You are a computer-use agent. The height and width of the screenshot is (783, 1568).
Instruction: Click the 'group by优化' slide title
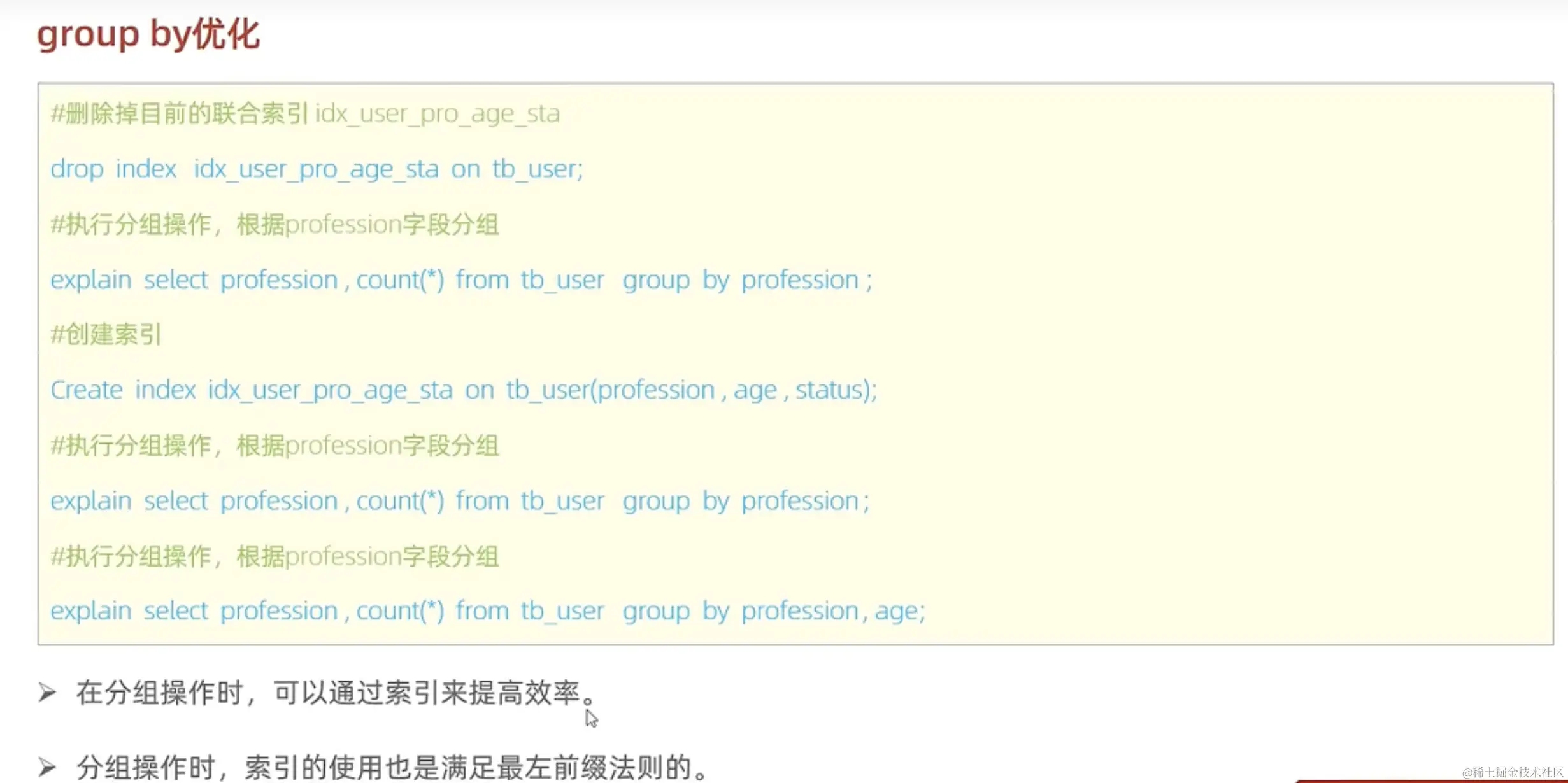click(x=148, y=34)
